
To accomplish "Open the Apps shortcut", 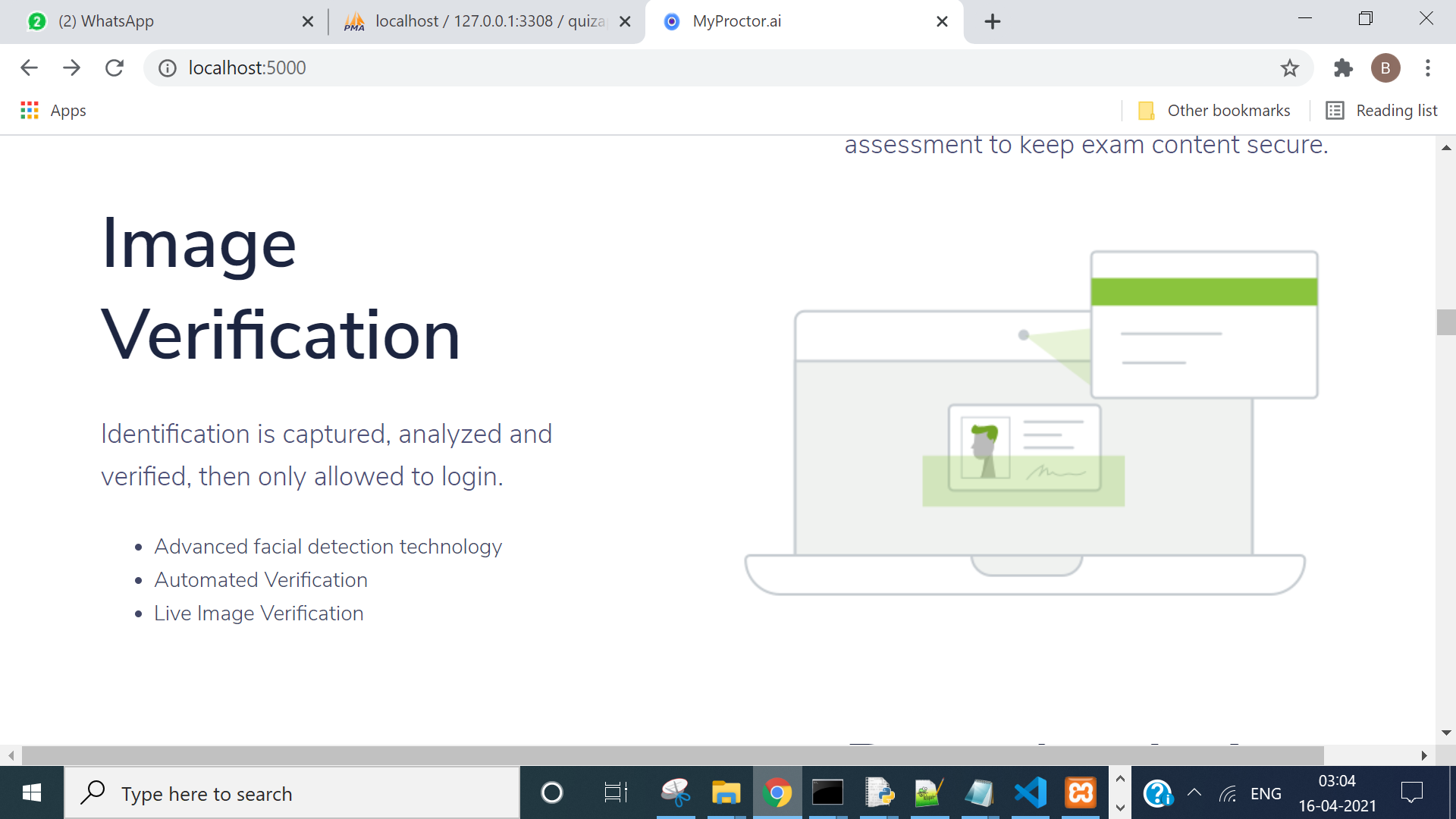I will click(53, 111).
